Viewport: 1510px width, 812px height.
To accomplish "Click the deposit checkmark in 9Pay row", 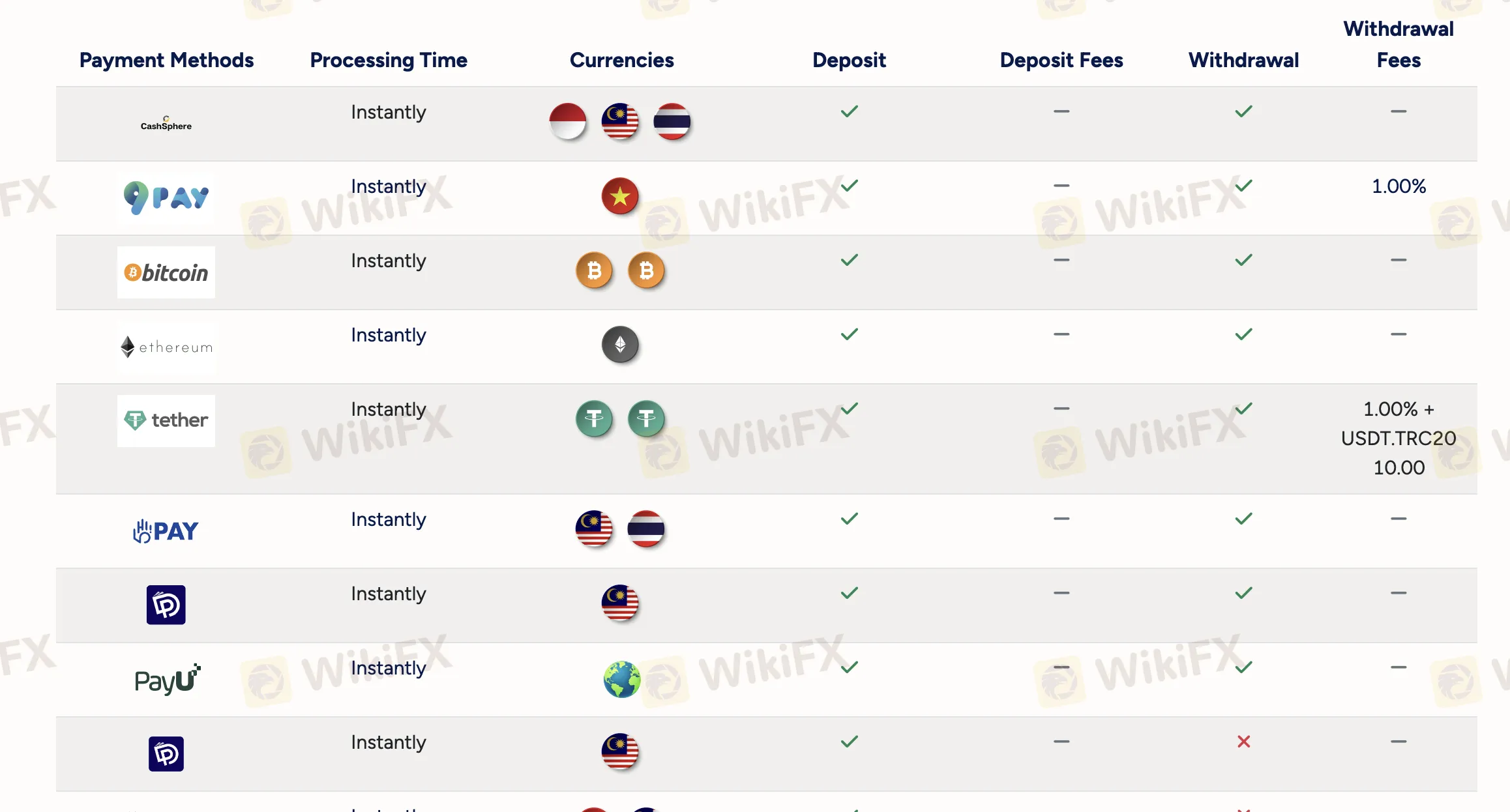I will pyautogui.click(x=849, y=186).
